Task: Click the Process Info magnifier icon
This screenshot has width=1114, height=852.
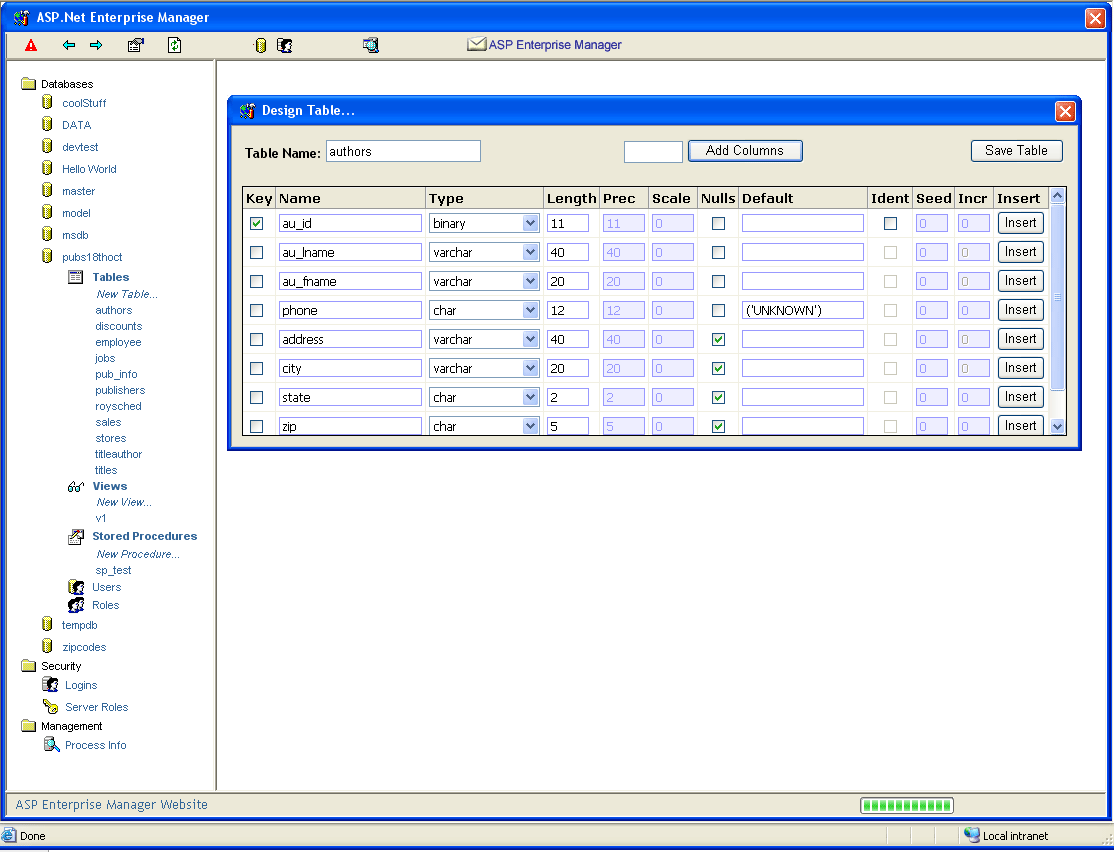Action: (51, 744)
